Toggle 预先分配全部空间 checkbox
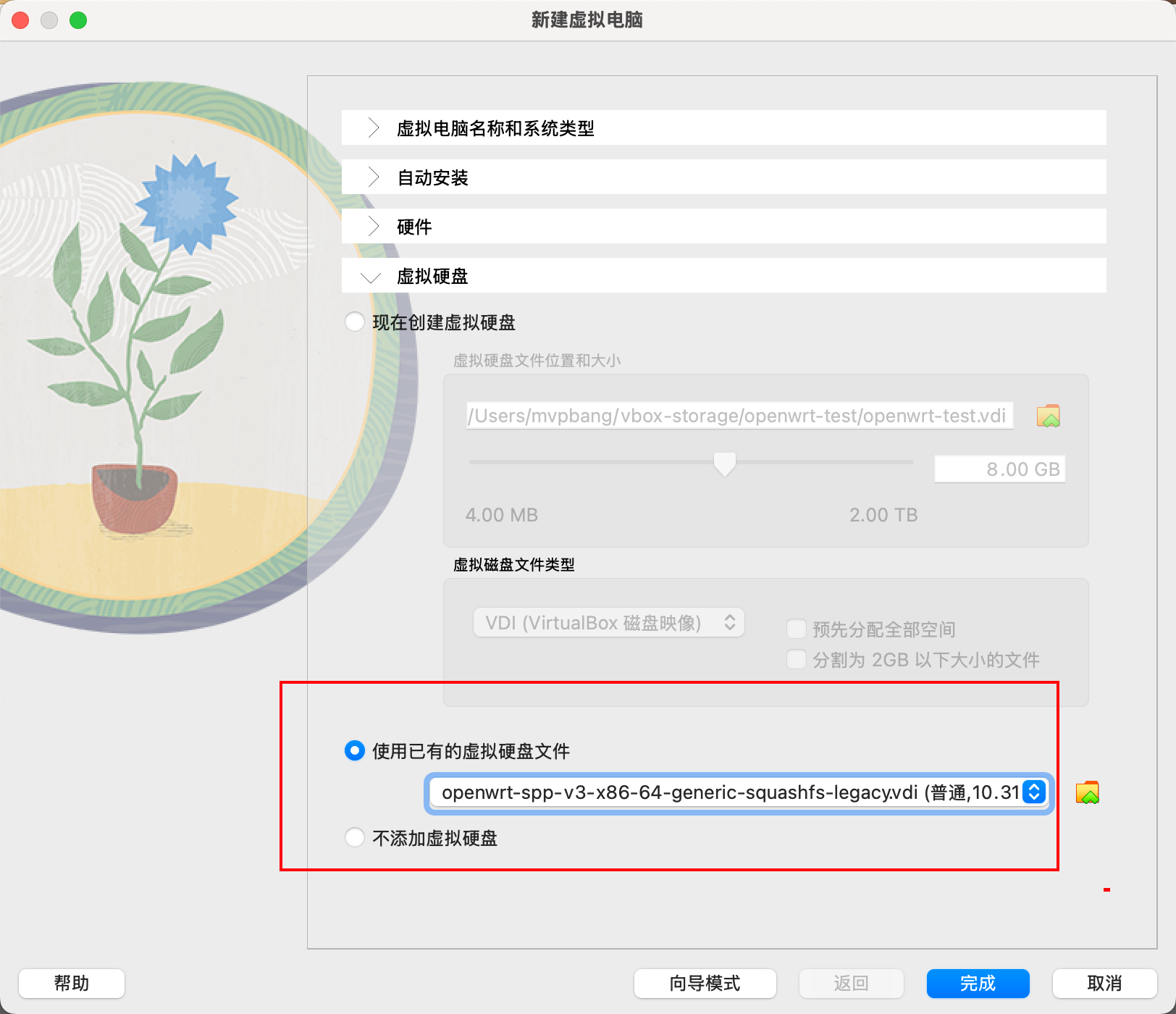Screen dimensions: 1176x1014 797,629
